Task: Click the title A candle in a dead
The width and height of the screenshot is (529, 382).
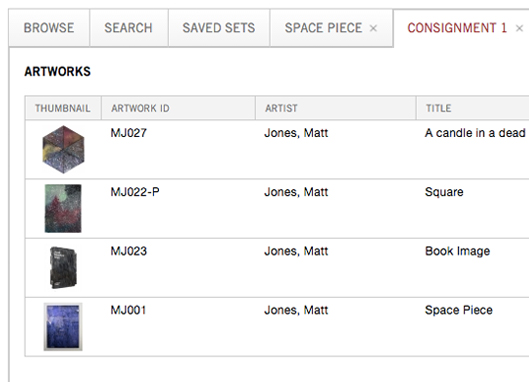Action: pyautogui.click(x=475, y=133)
